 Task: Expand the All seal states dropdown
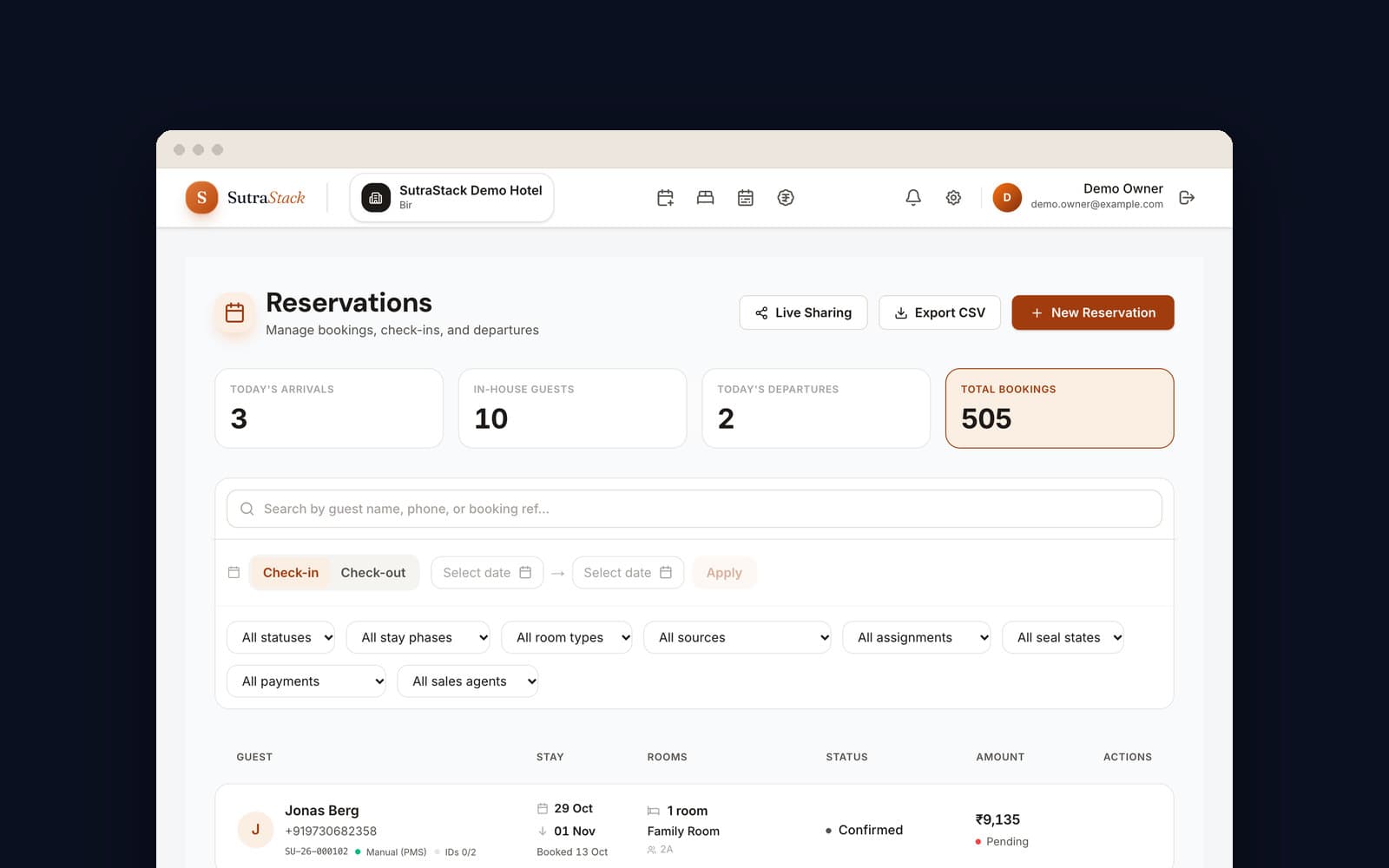coord(1063,637)
